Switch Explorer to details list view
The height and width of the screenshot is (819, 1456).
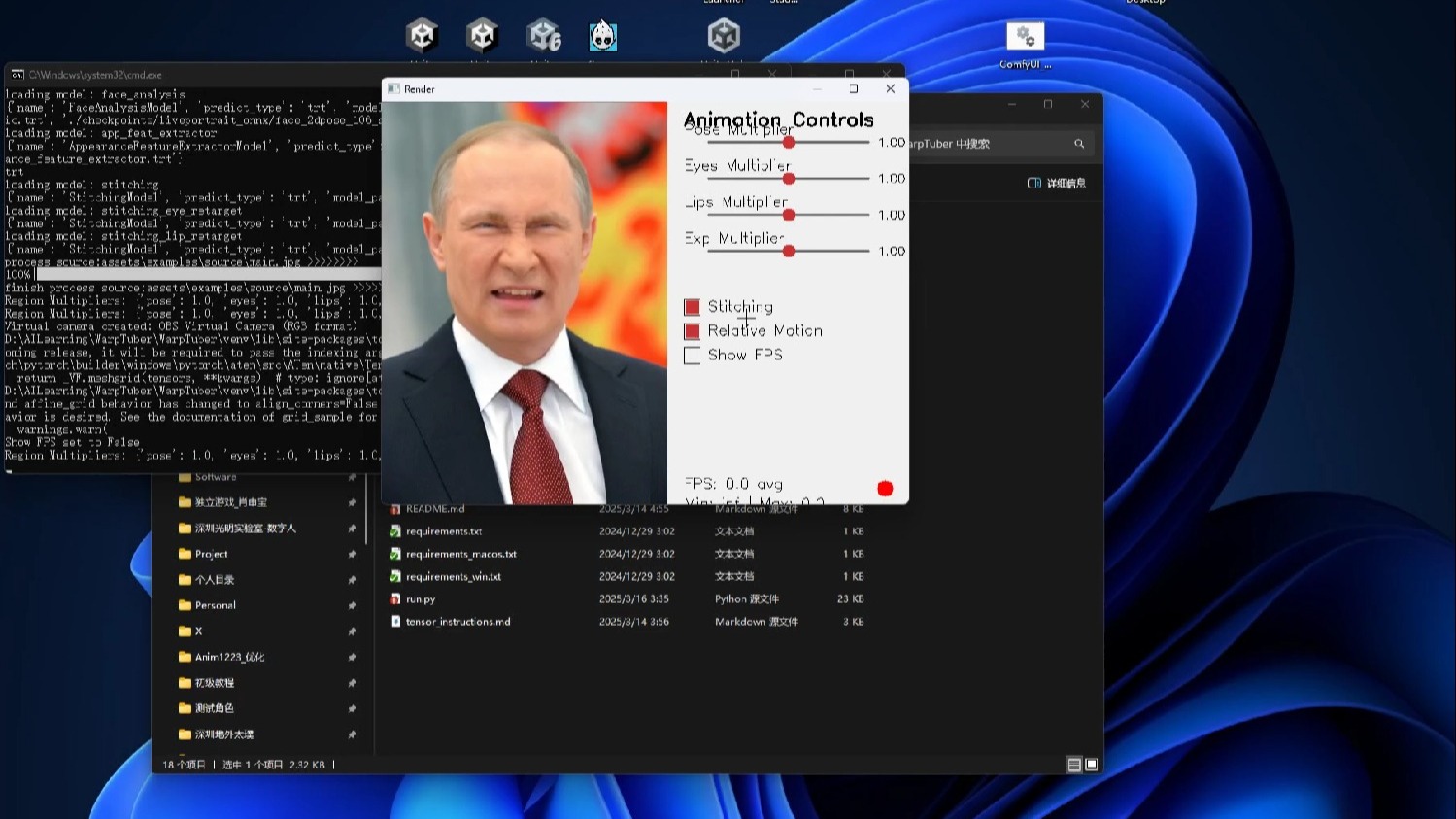tap(1076, 765)
